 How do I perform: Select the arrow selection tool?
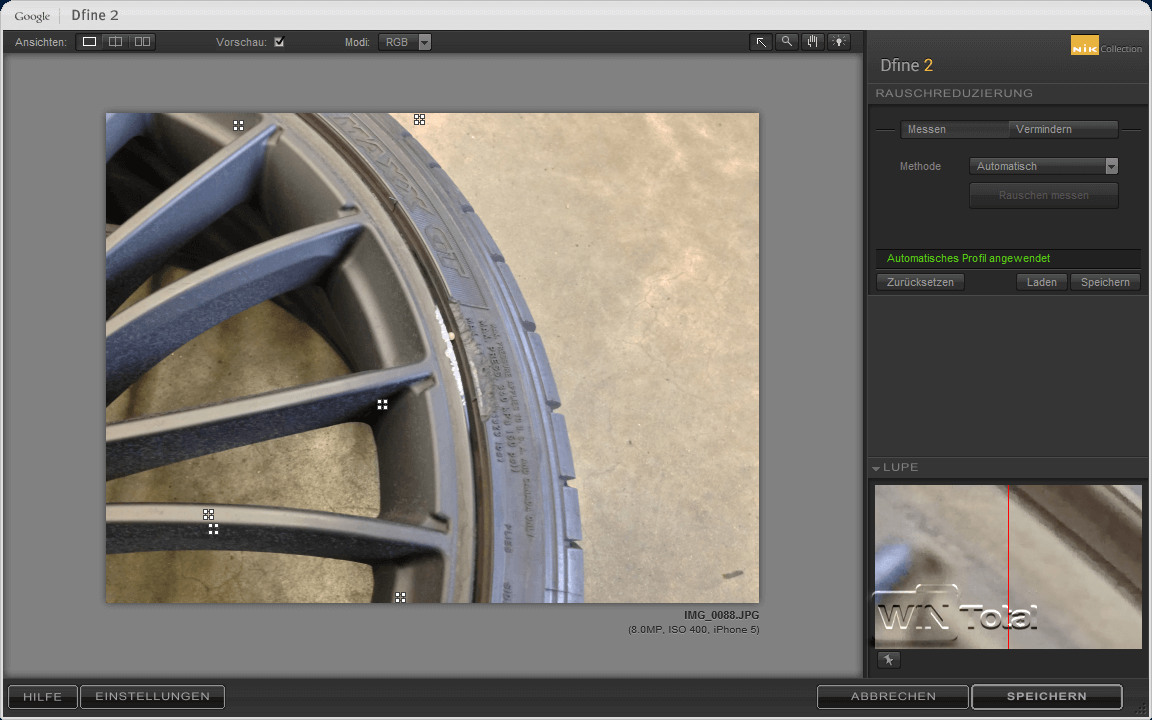pyautogui.click(x=761, y=42)
